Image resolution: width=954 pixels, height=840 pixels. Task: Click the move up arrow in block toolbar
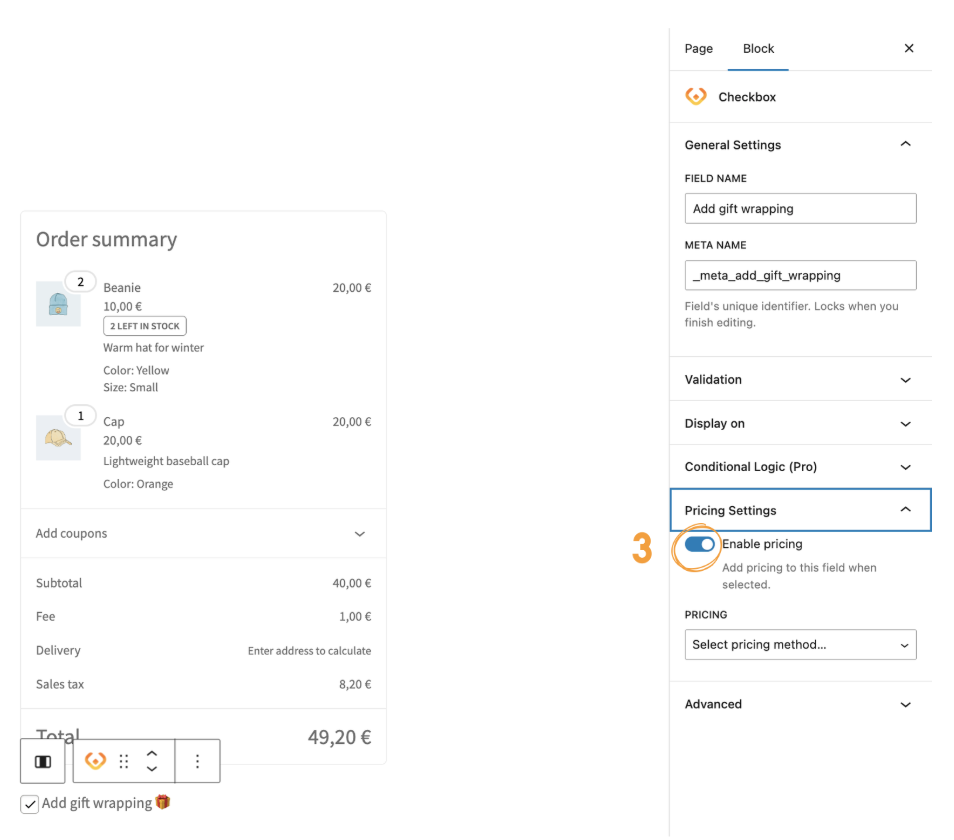click(152, 754)
